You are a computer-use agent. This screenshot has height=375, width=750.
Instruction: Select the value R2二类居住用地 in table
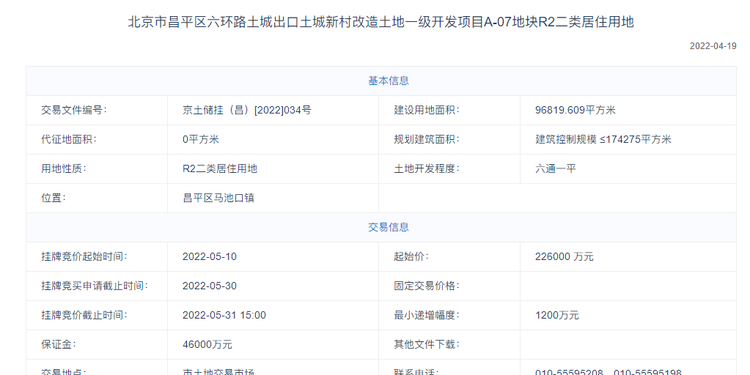220,169
